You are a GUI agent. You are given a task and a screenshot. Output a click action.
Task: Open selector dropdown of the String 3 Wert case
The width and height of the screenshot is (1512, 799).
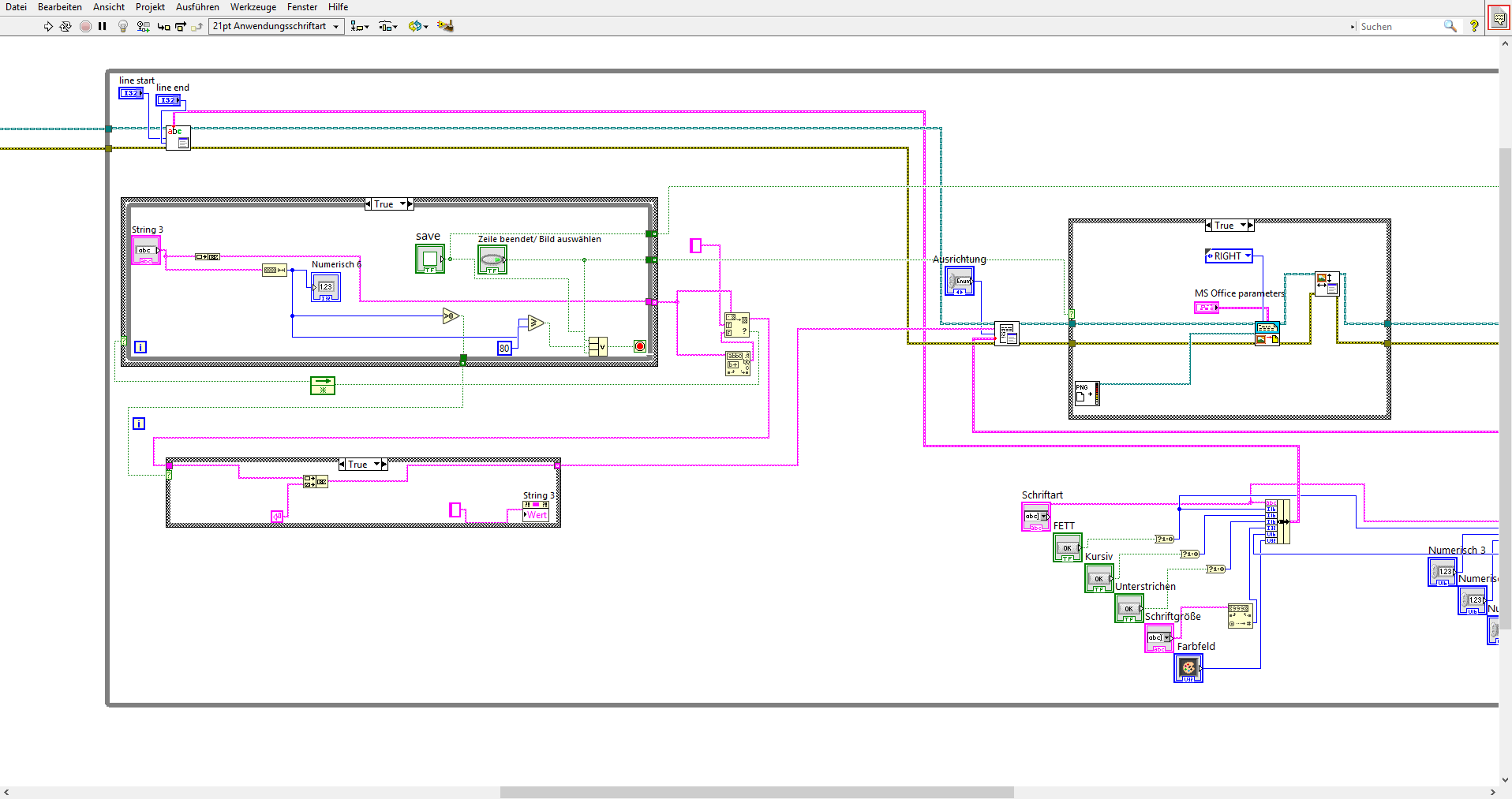[377, 465]
